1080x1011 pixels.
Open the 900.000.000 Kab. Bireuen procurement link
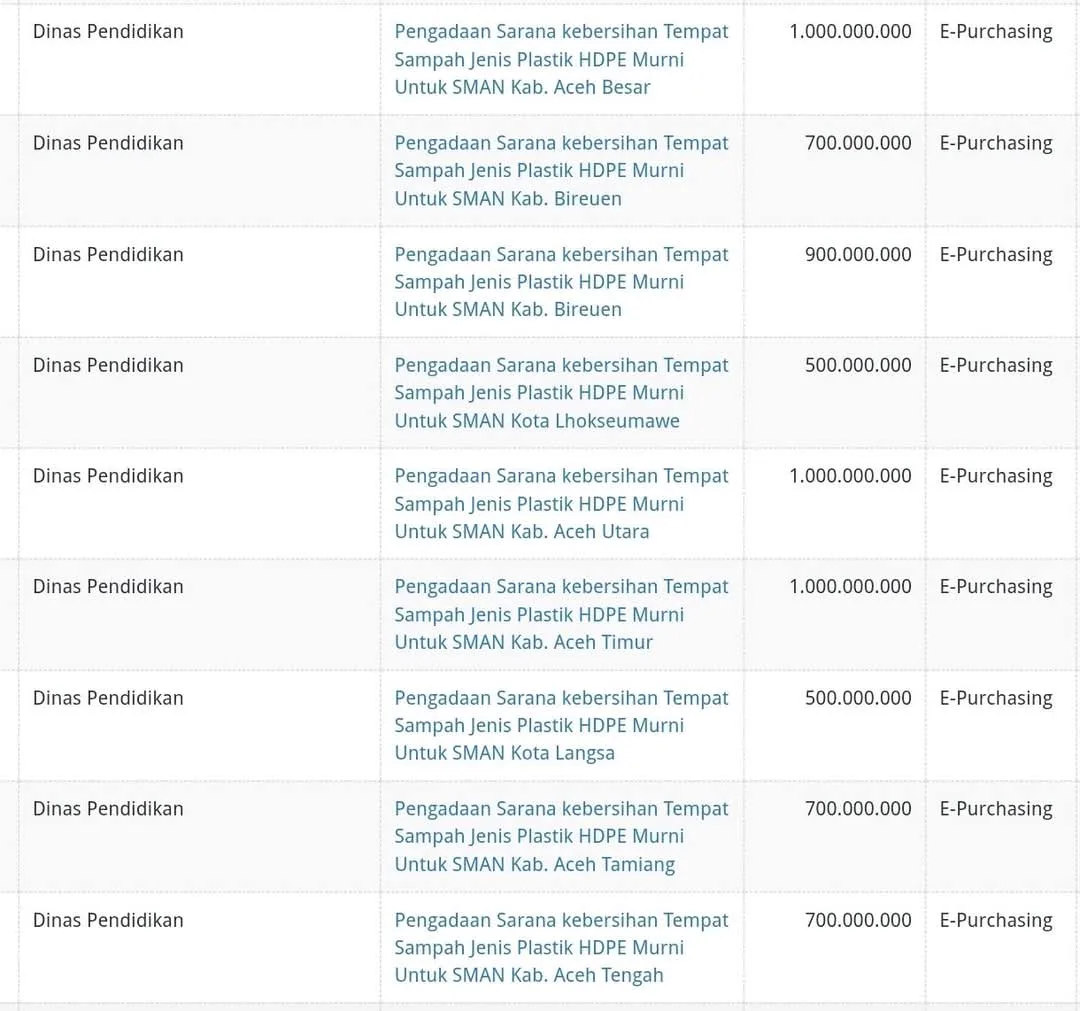561,282
